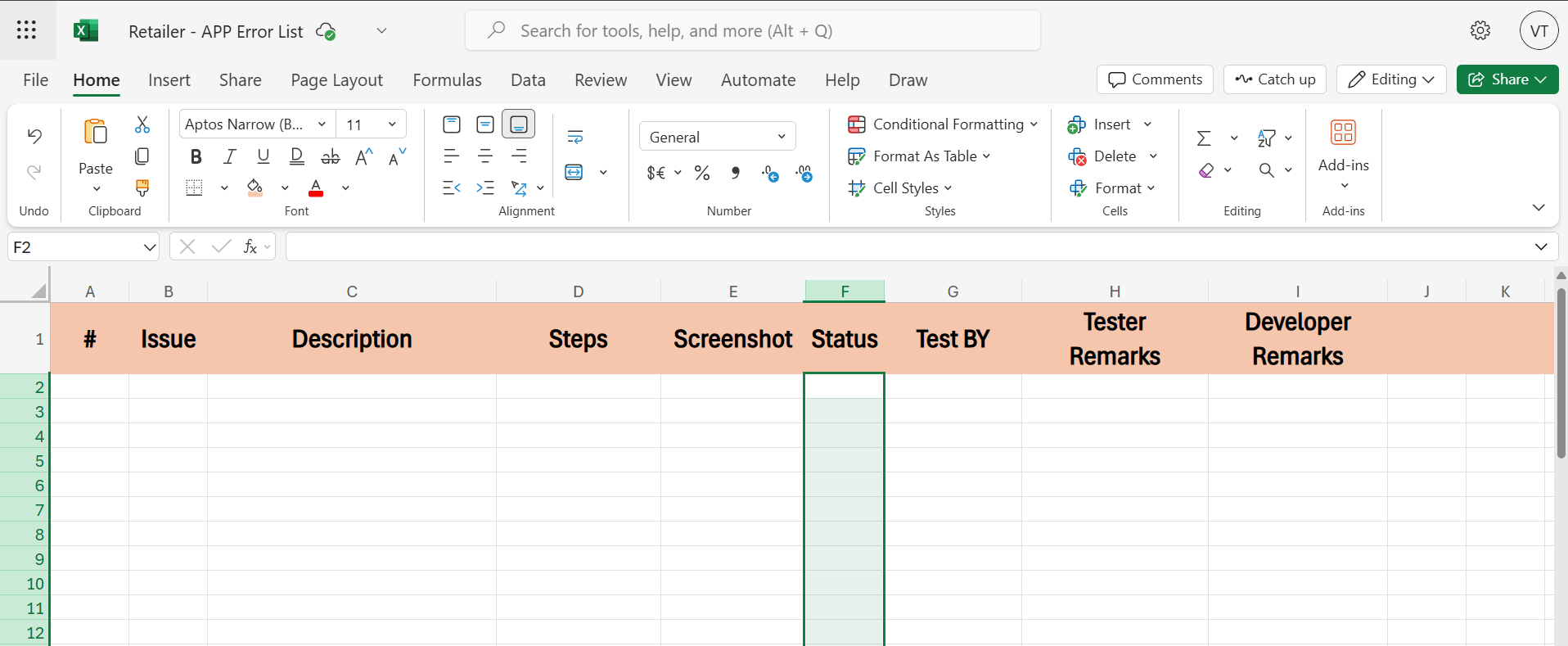Click the AutoSum sigma icon

[x=1204, y=138]
